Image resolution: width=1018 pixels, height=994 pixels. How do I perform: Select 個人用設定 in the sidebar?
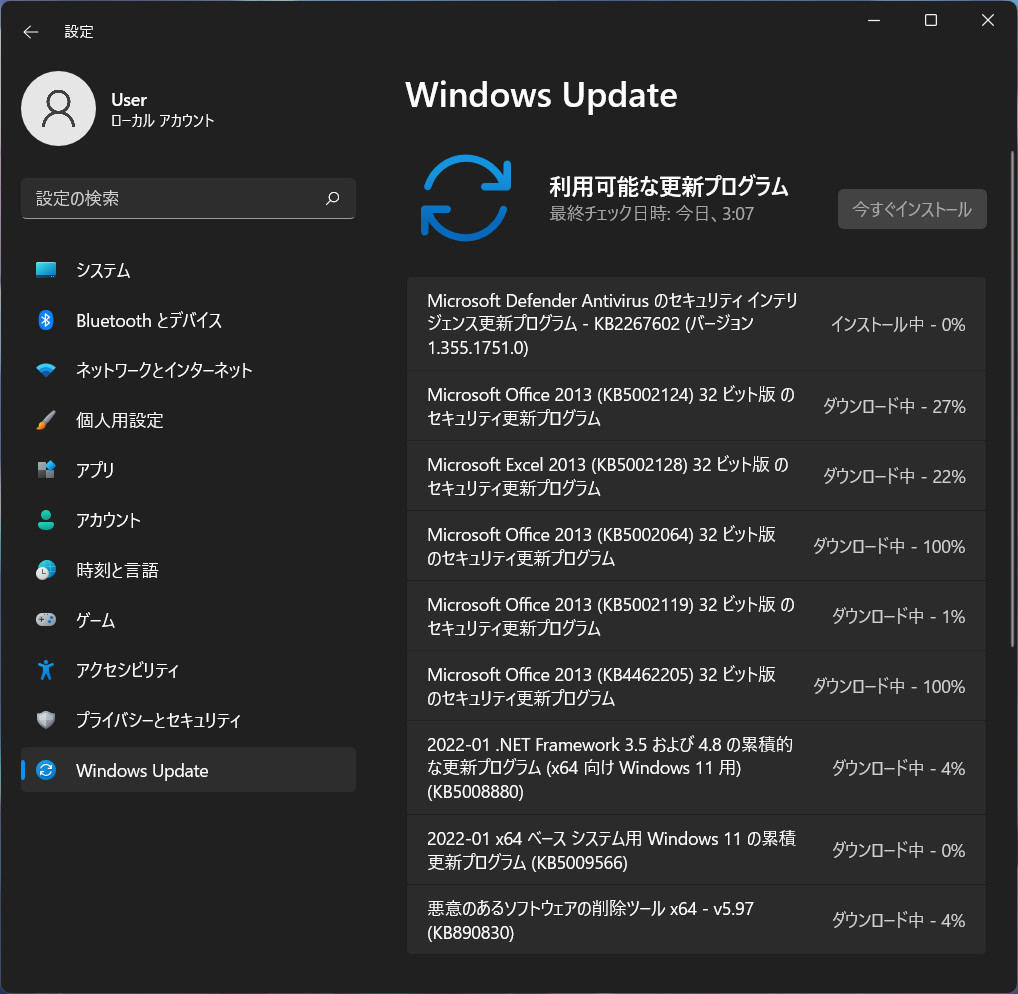(188, 420)
